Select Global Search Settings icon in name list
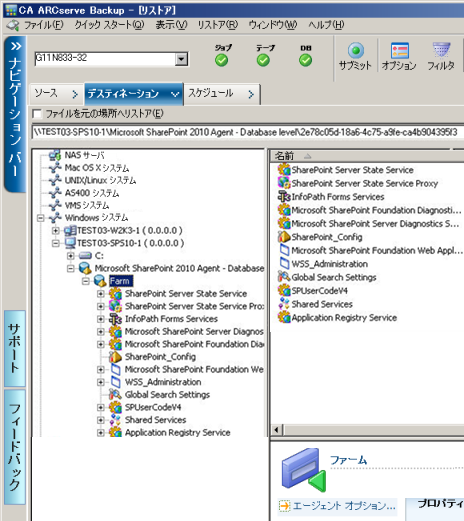464x521 pixels. (x=284, y=277)
